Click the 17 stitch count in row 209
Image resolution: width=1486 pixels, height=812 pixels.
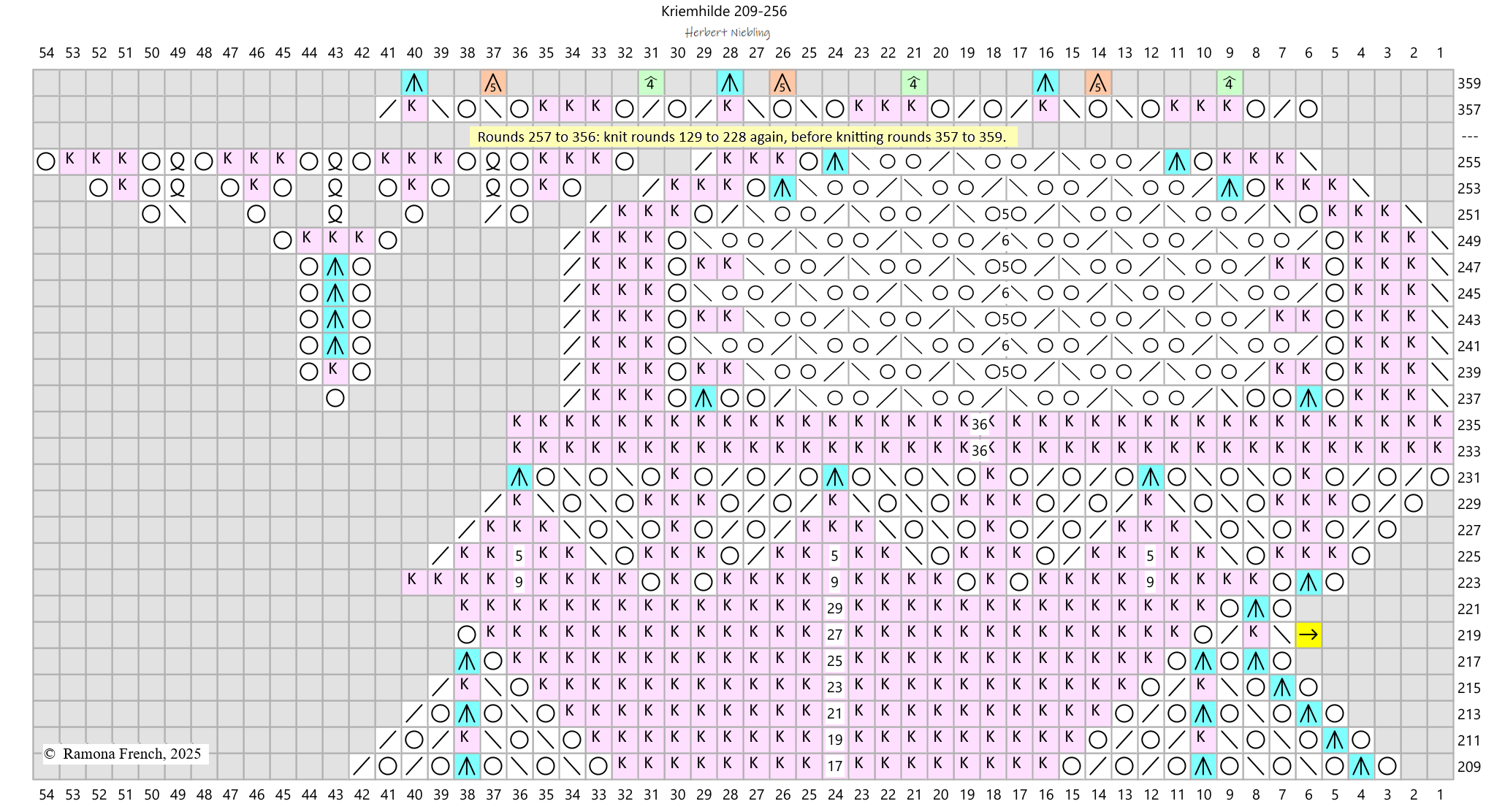click(x=834, y=766)
